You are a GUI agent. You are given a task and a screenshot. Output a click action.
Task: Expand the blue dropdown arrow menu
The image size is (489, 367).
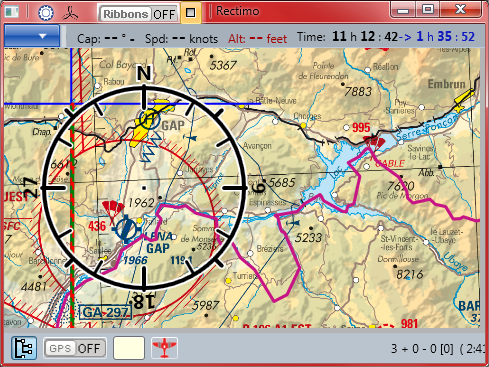pos(32,36)
